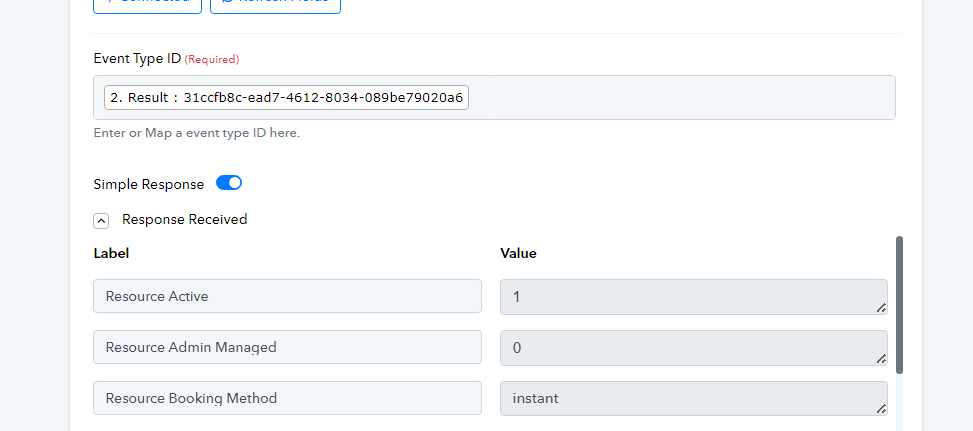
Task: Click the Resource Admin Managed label field
Action: point(287,347)
